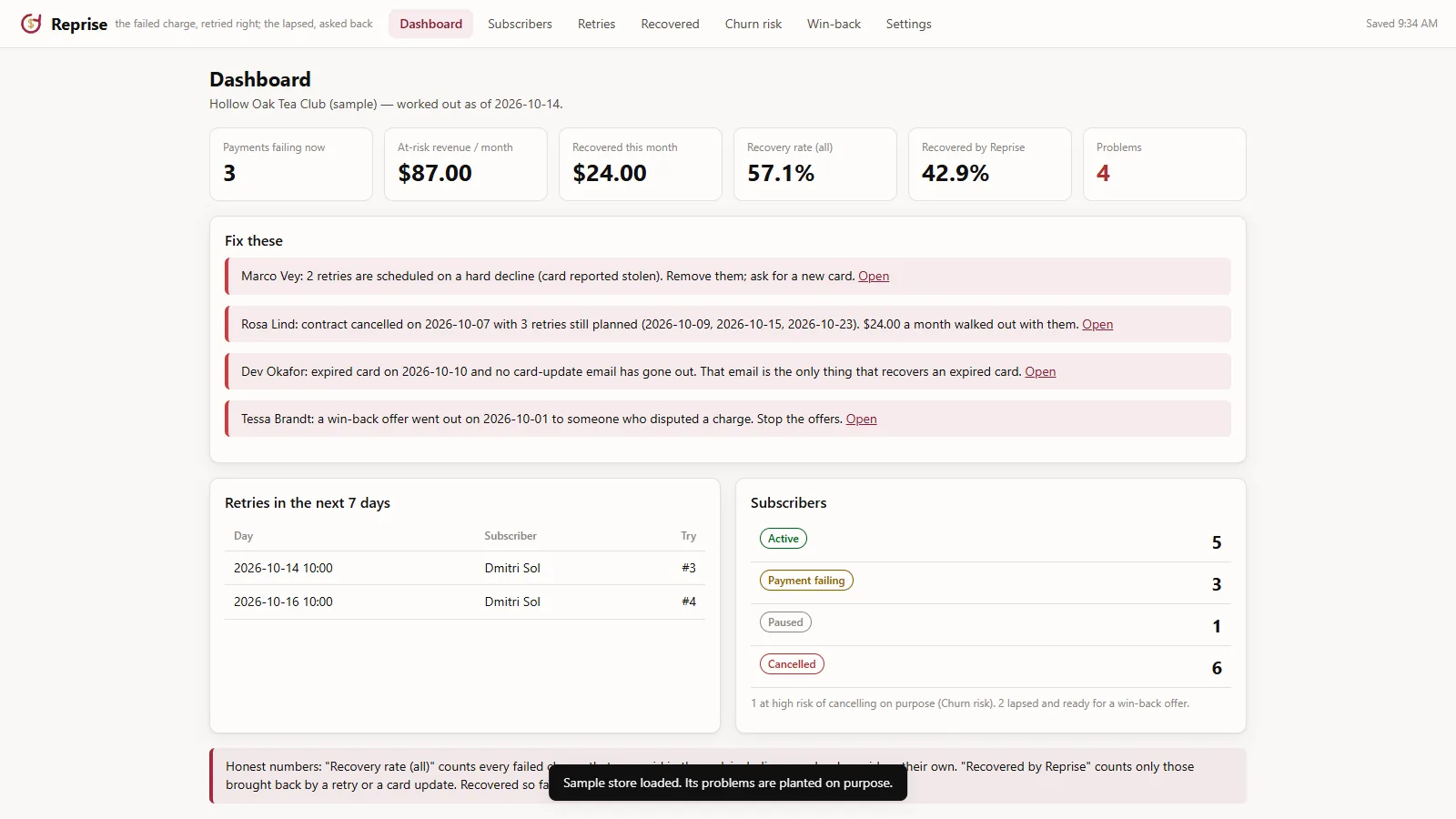This screenshot has width=1456, height=819.
Task: Click the churn risk and win-back summary note
Action: point(970,703)
